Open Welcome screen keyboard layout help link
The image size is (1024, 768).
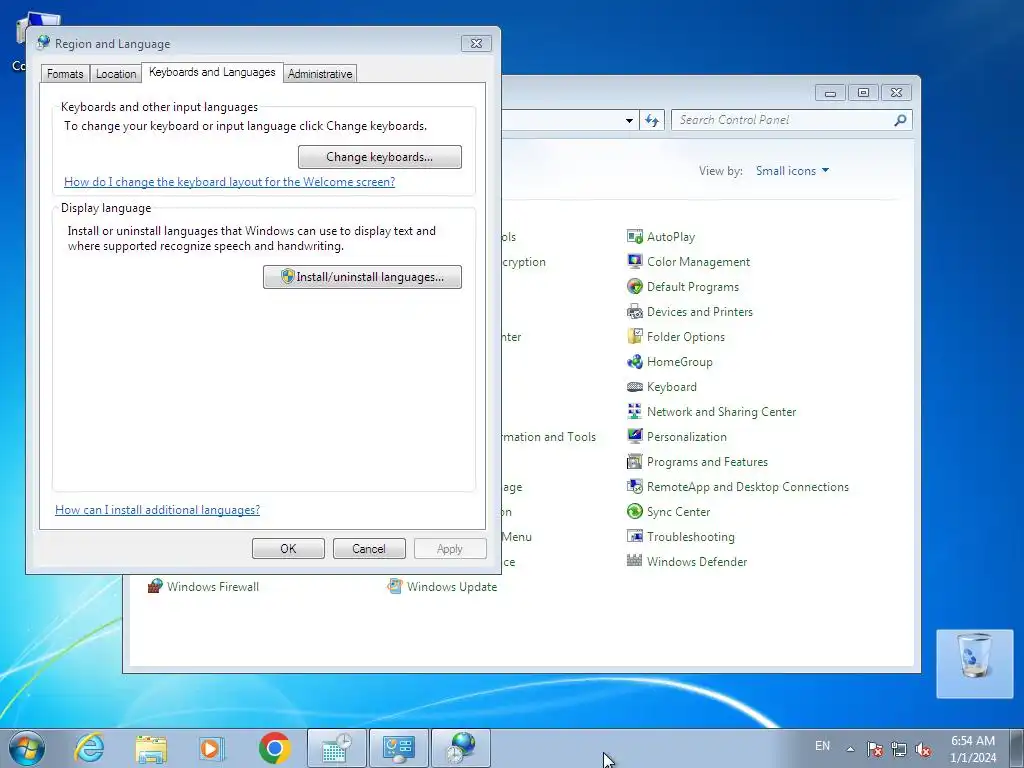tap(229, 182)
